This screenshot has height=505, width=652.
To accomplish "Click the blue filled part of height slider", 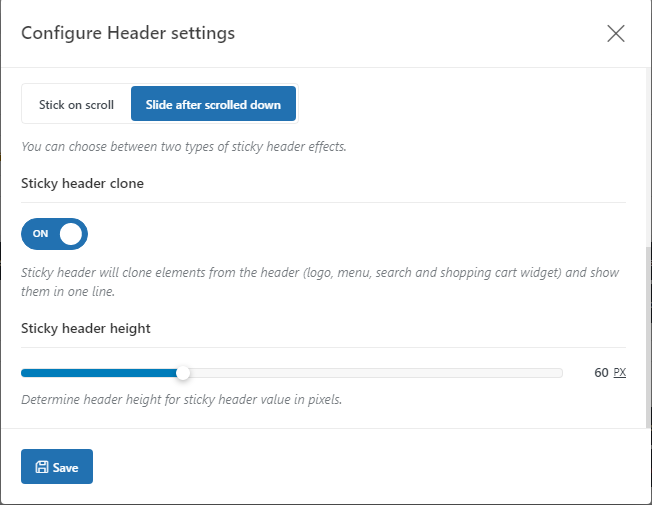I will click(x=99, y=373).
